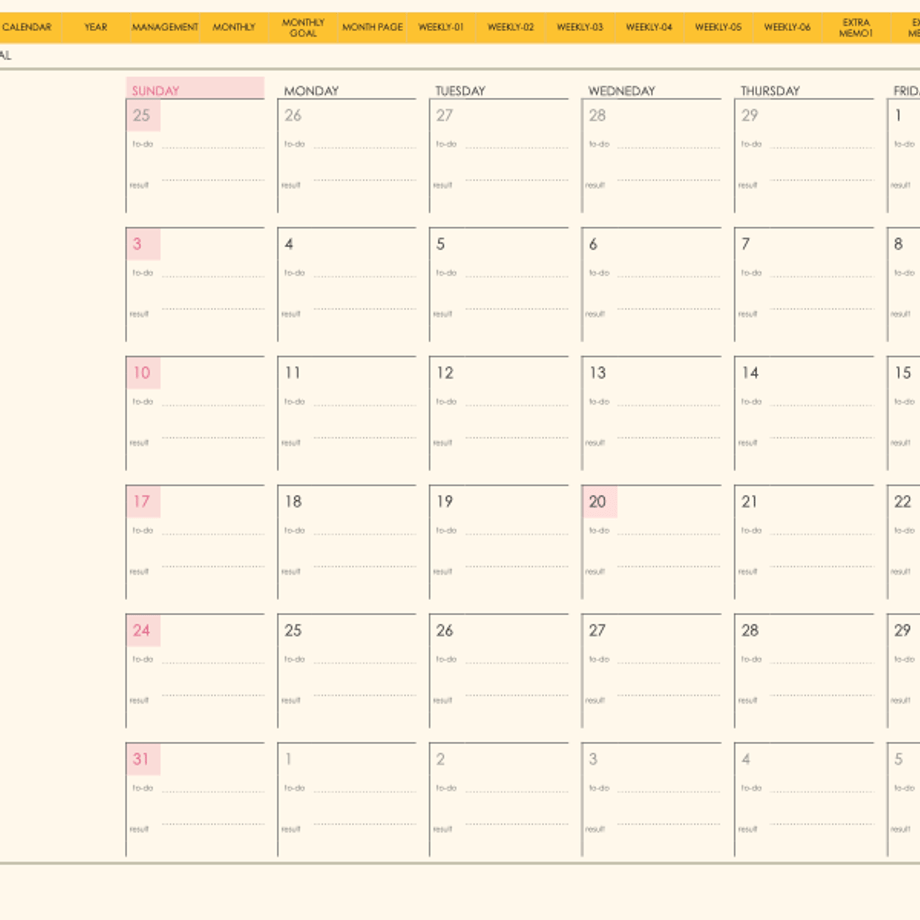The height and width of the screenshot is (920, 920).
Task: Click the to-do line for day 6
Action: [669, 276]
